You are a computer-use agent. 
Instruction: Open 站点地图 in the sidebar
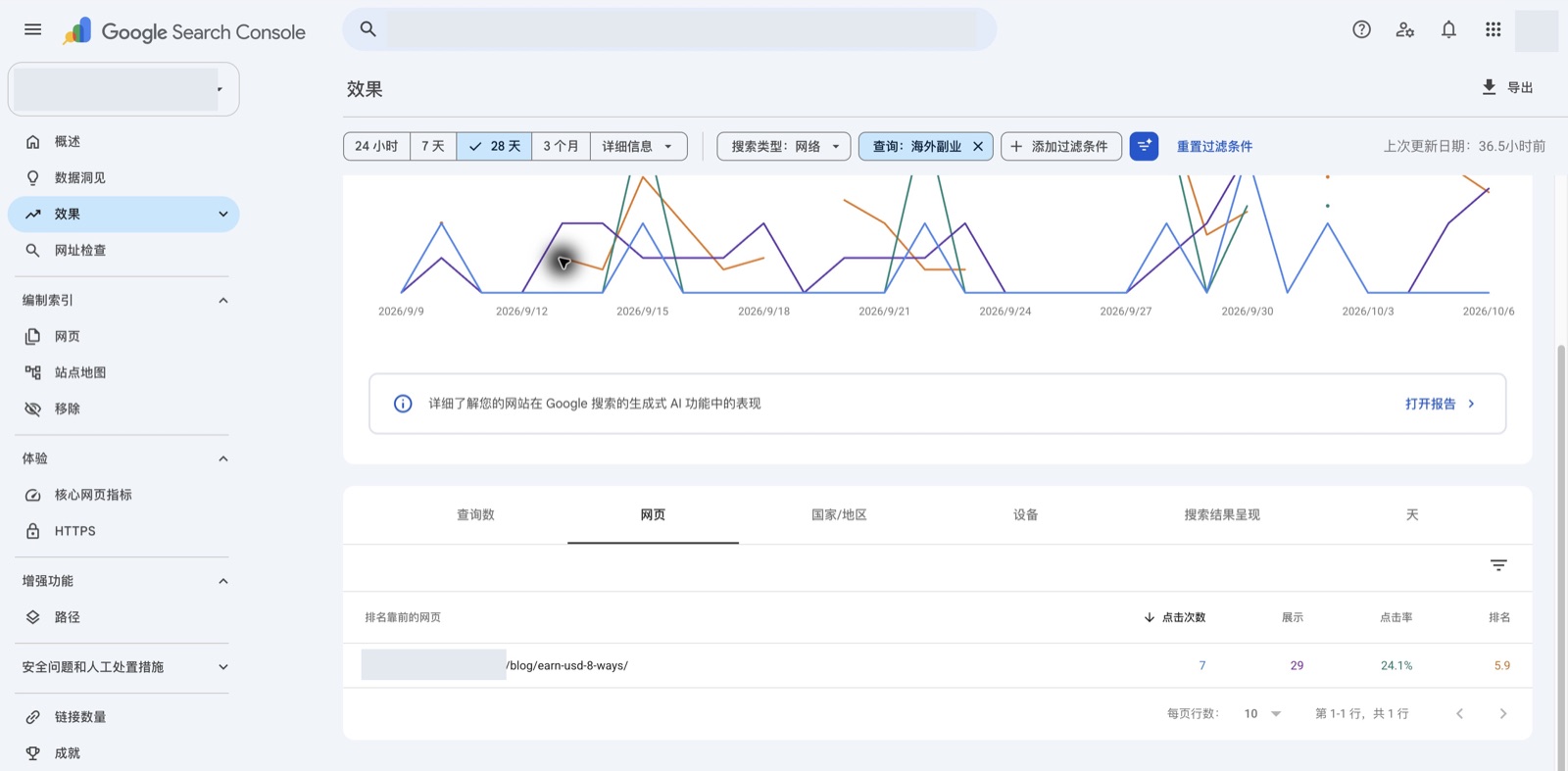tap(122, 372)
